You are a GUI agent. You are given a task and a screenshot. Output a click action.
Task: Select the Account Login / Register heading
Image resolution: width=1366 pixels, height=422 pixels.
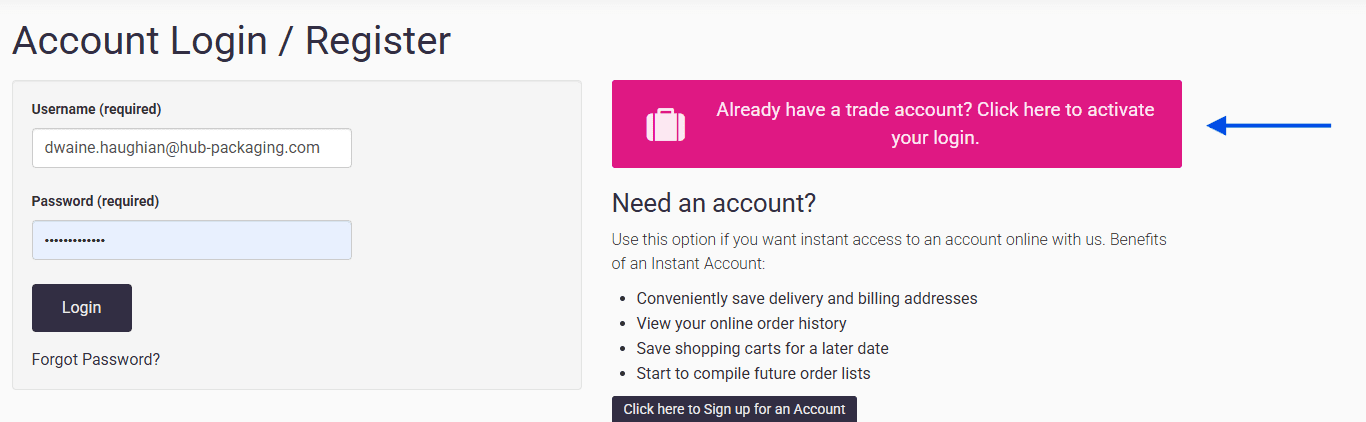tap(231, 41)
